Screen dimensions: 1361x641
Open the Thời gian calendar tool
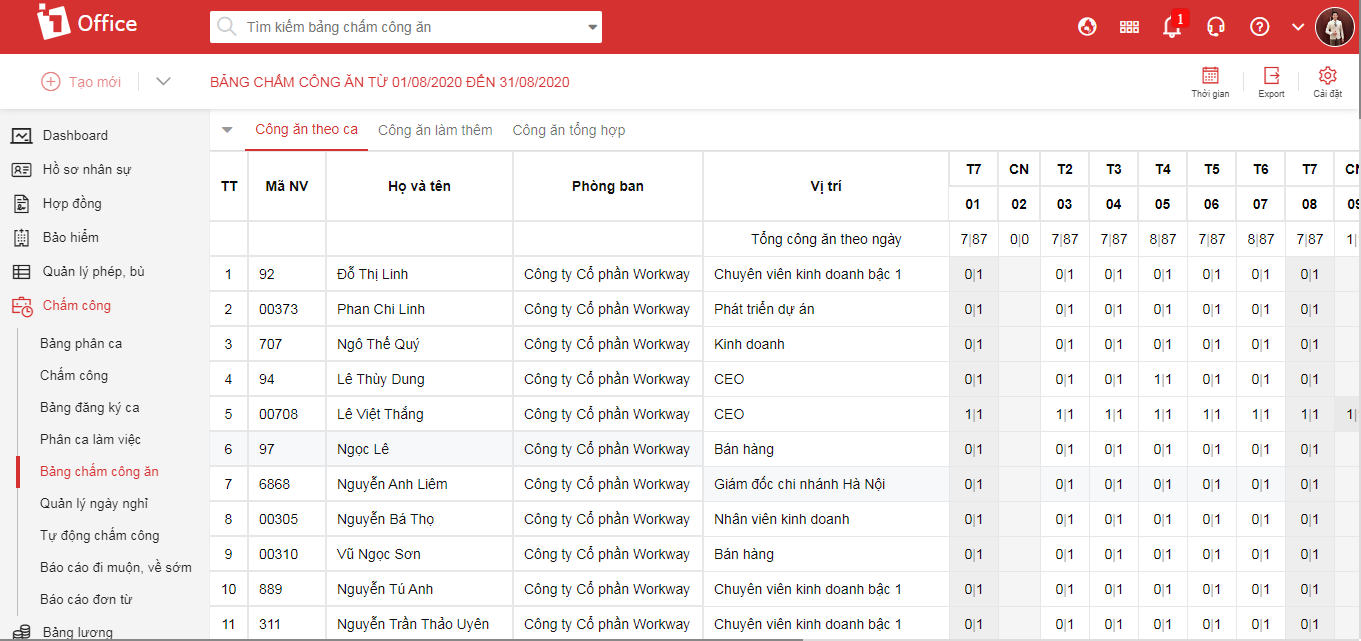pyautogui.click(x=1211, y=80)
